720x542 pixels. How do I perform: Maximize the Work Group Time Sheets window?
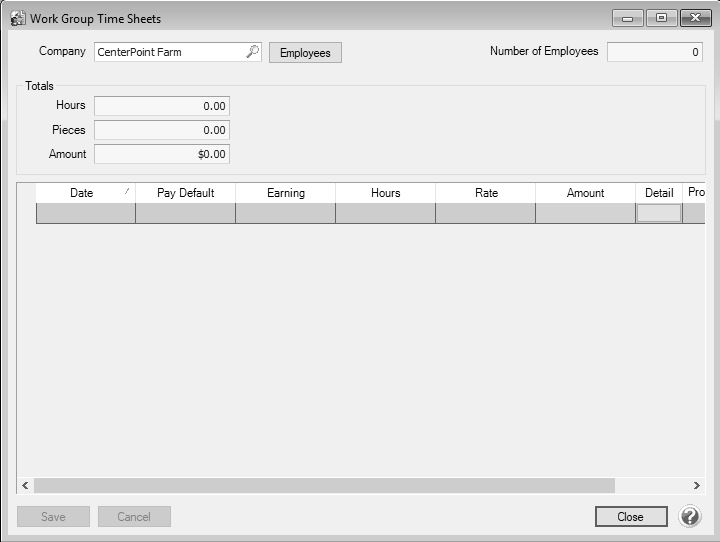(661, 18)
